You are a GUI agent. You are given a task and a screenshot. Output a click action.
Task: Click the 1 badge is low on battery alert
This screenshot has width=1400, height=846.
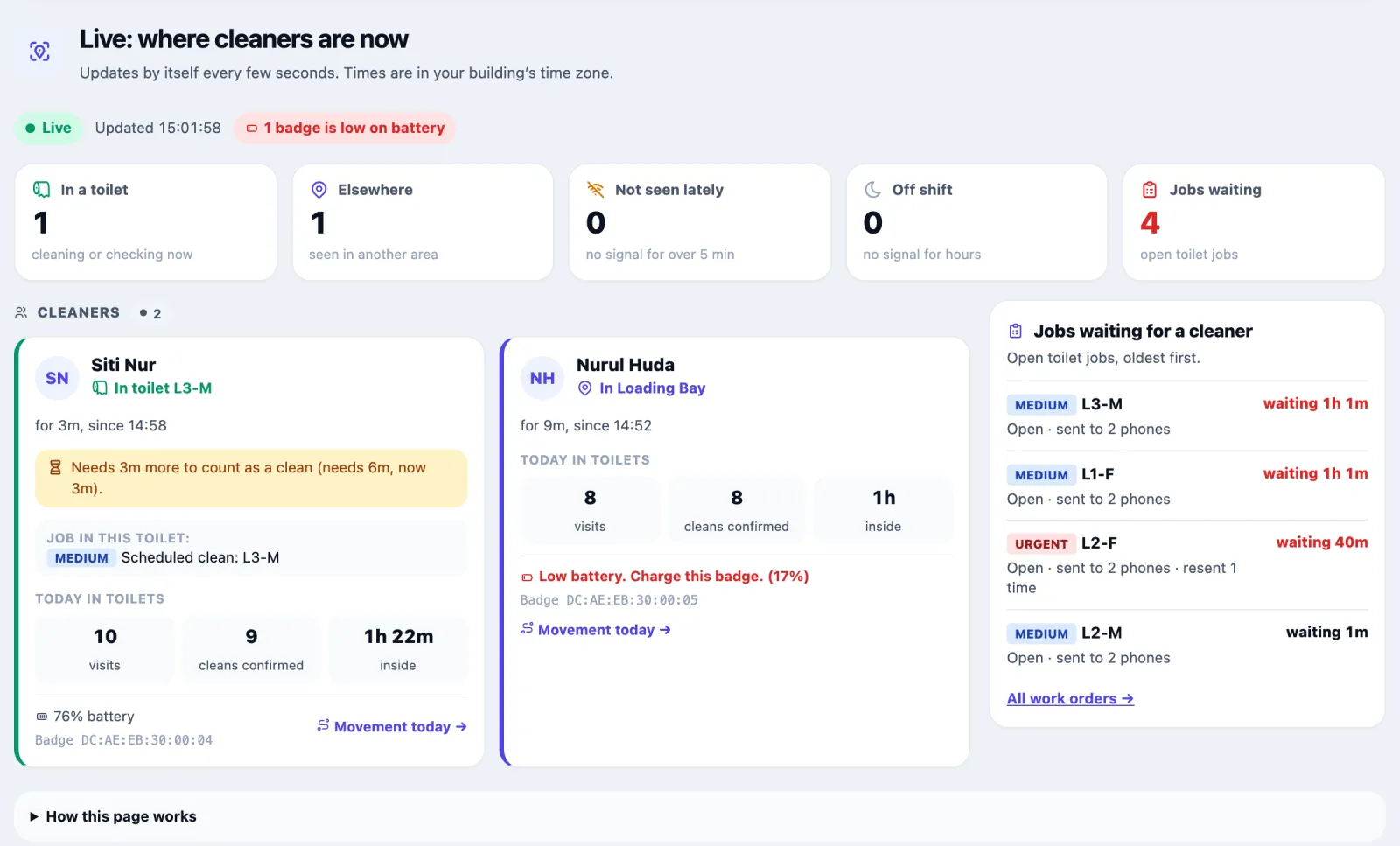click(x=345, y=129)
